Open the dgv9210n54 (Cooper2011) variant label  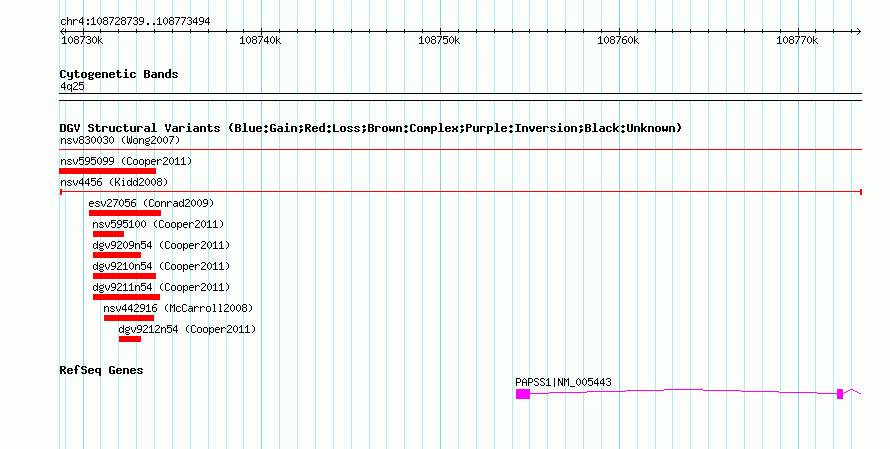tap(161, 266)
